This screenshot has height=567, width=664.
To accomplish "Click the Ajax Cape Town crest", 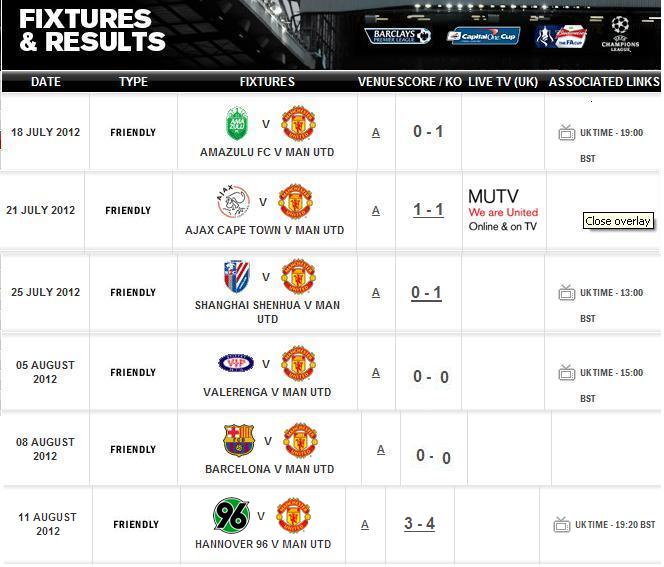I will coord(233,201).
